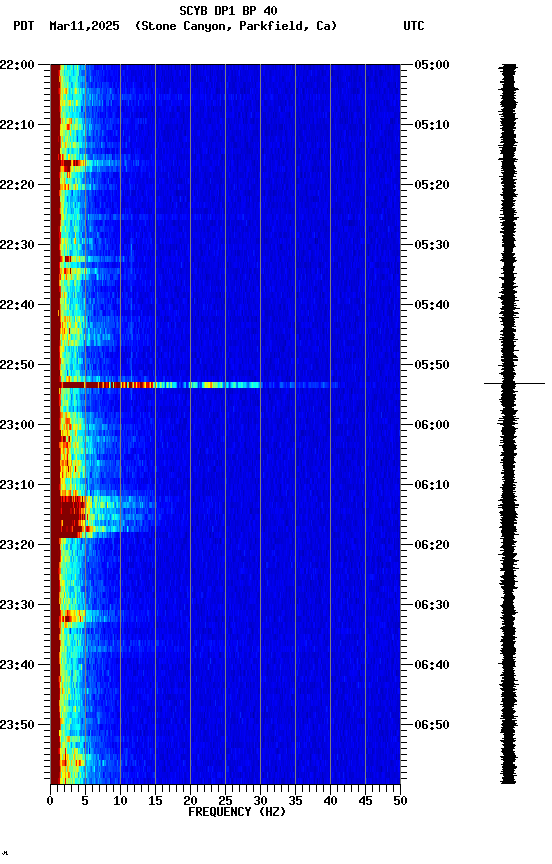
Task: Click the strong low-frequency burst near 23:15
Action: point(72,517)
